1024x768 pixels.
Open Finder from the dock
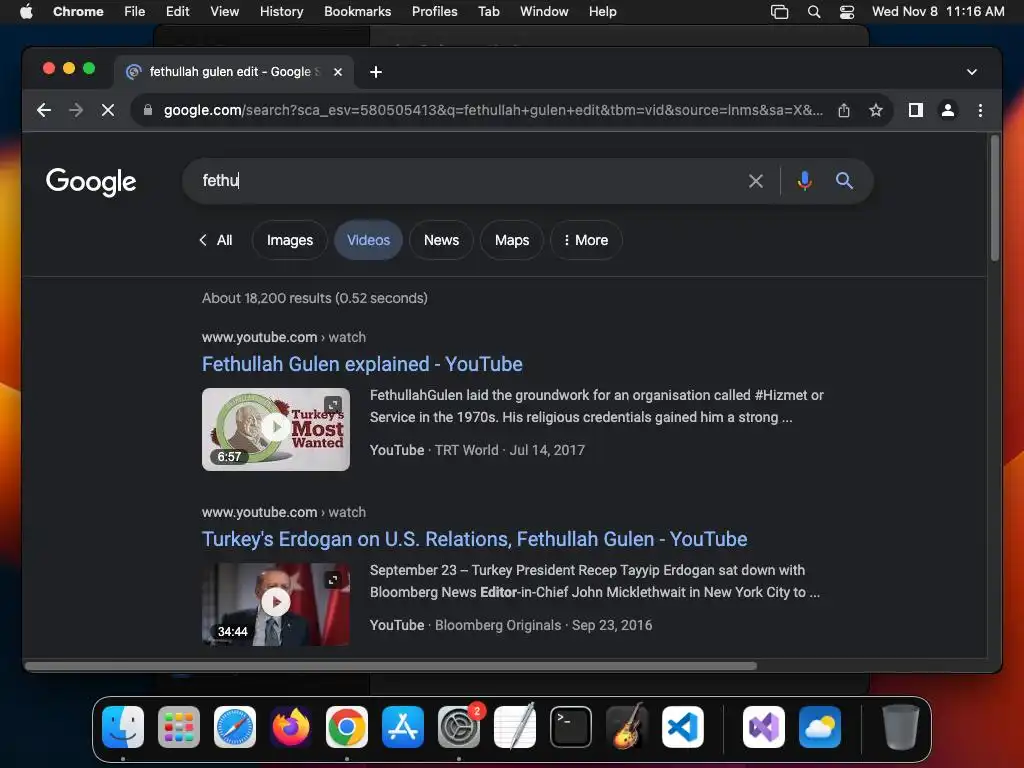pos(123,727)
